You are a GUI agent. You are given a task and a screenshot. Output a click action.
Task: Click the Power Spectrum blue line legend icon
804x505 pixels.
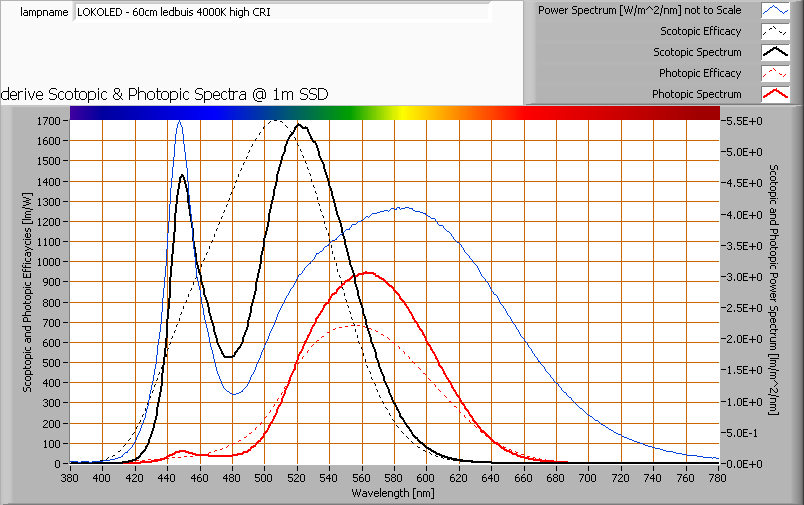coord(776,10)
